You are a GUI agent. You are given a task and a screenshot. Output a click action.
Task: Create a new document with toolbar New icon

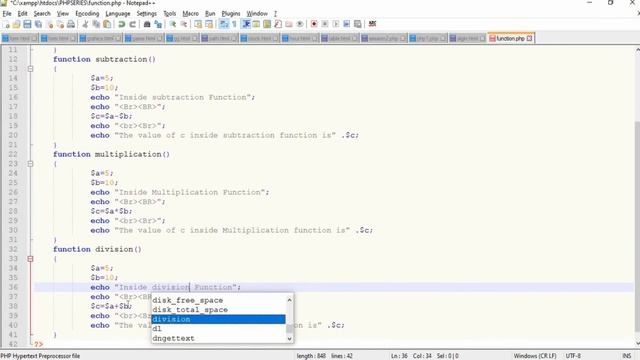click(6, 24)
